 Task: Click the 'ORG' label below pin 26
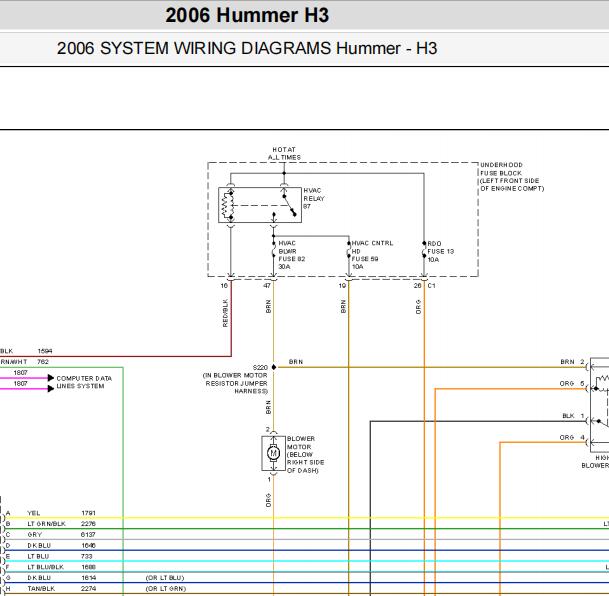coord(418,306)
